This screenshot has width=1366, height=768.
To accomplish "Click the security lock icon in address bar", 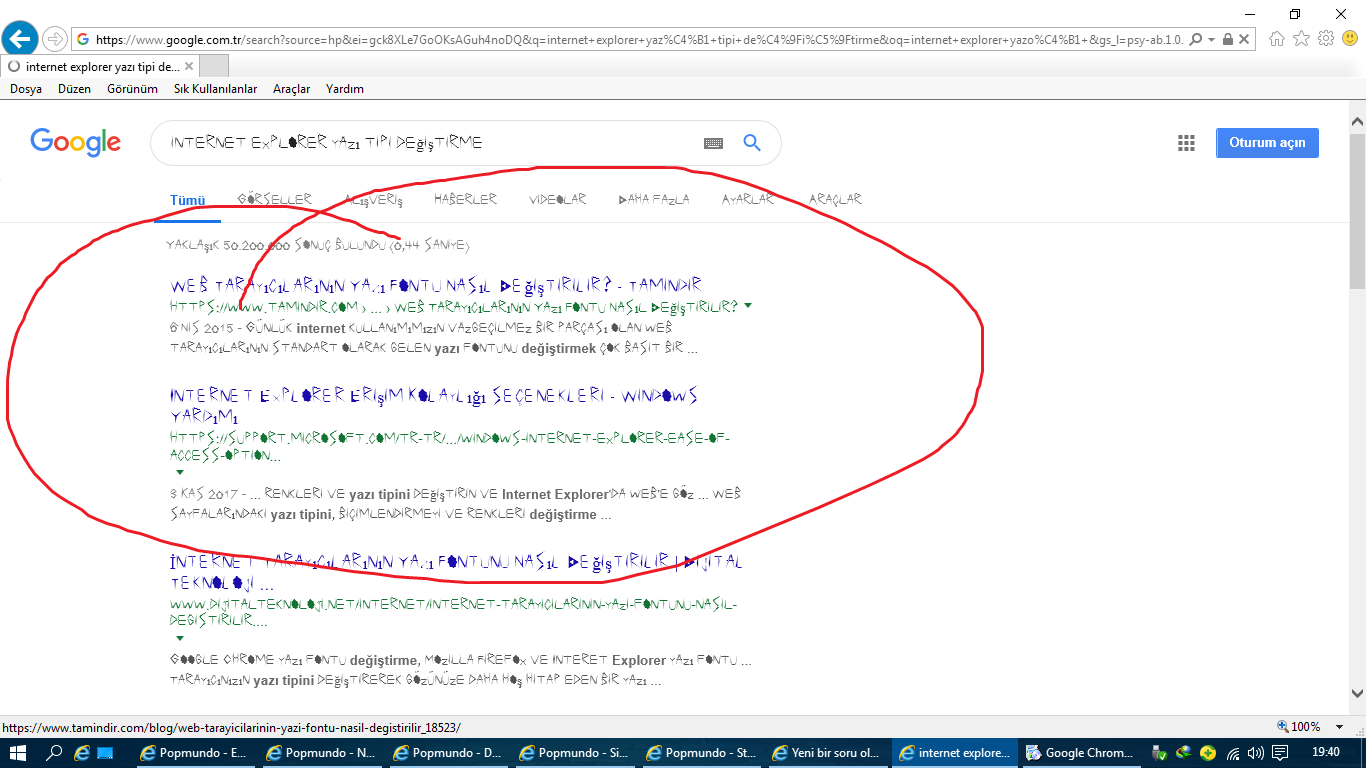I will (1226, 40).
